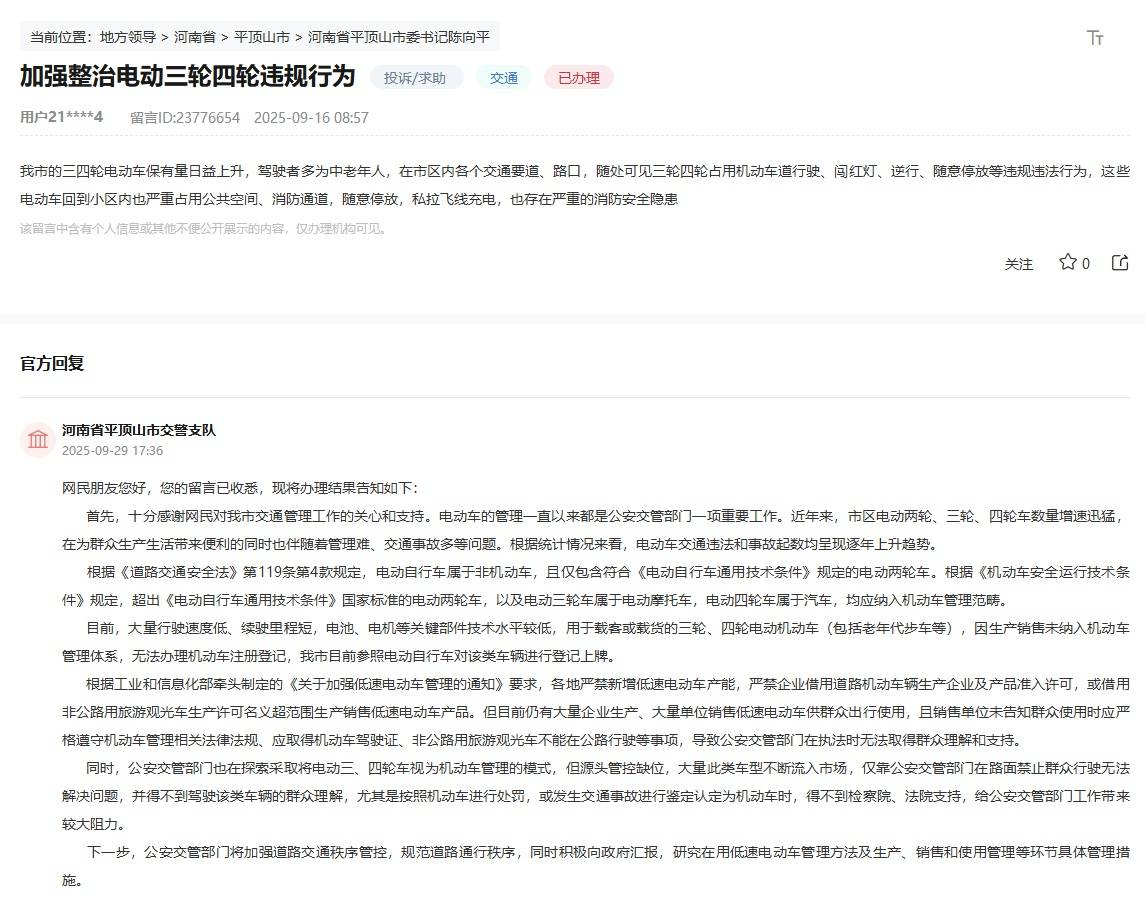Go to 河南省 in the breadcrumb

(x=195, y=37)
